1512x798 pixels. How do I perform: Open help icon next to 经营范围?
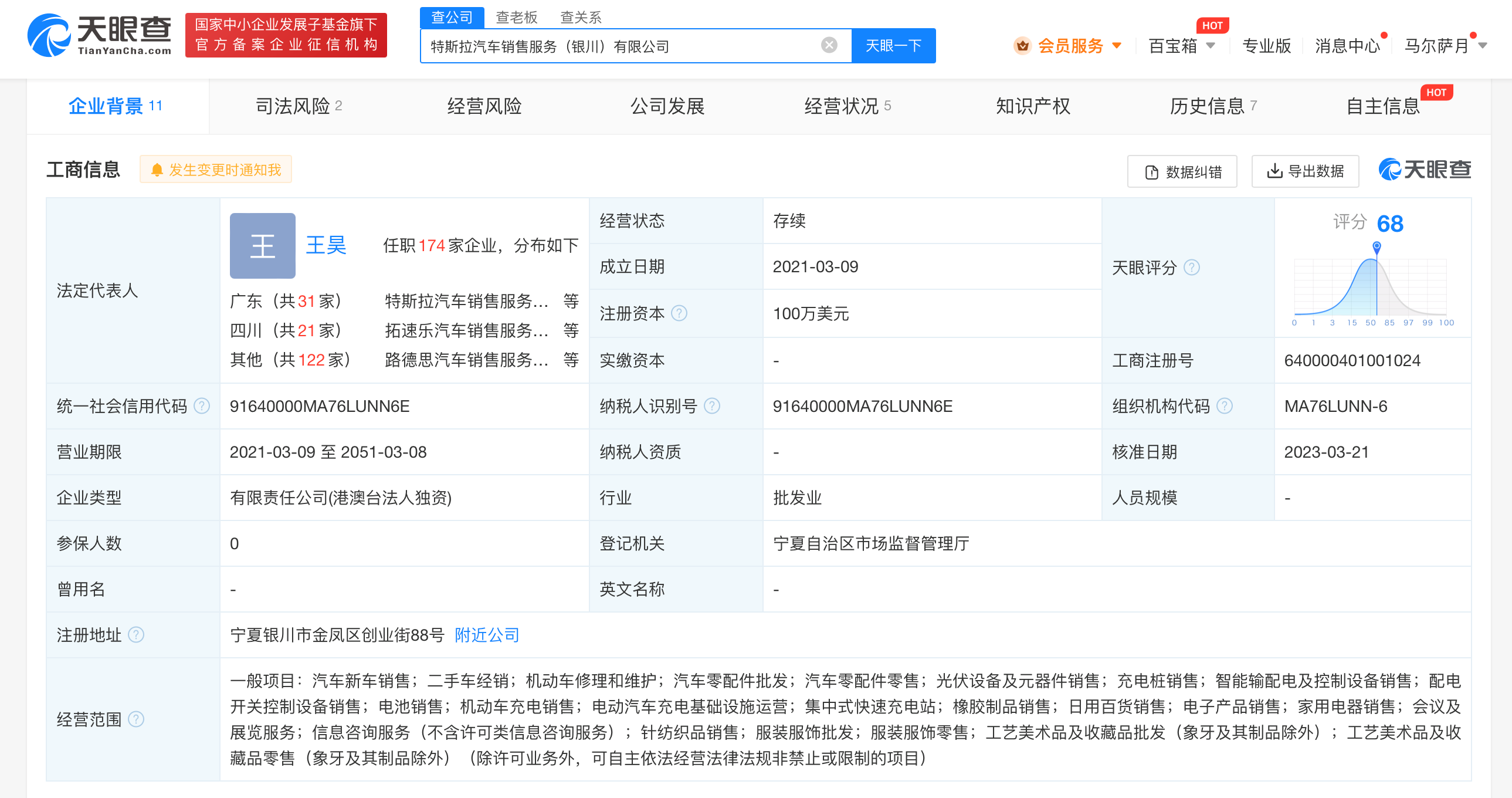point(135,720)
